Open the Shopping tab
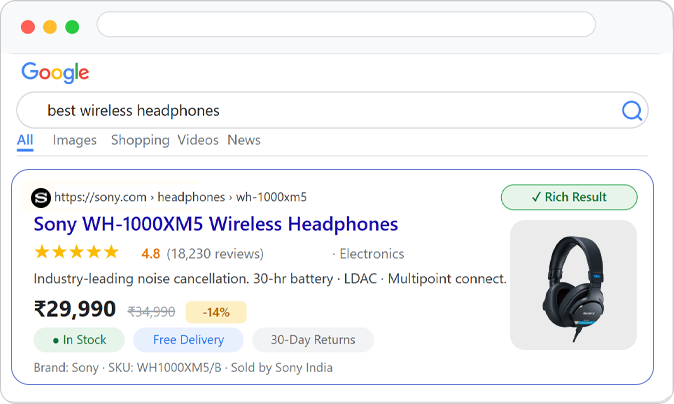The width and height of the screenshot is (674, 404). coord(140,141)
